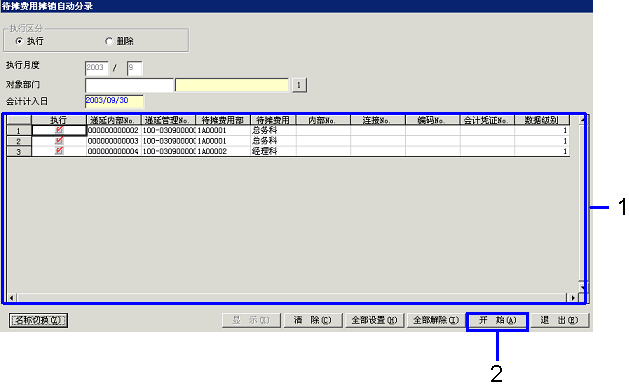The height and width of the screenshot is (389, 629).
Task: Toggle the 执行 checkbox in row 3
Action: point(59,151)
